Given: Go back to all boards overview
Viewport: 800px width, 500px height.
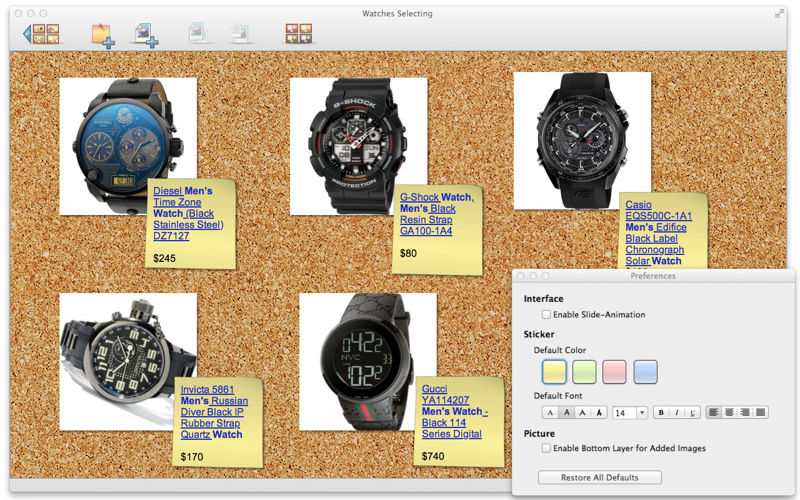Looking at the screenshot, I should [41, 34].
